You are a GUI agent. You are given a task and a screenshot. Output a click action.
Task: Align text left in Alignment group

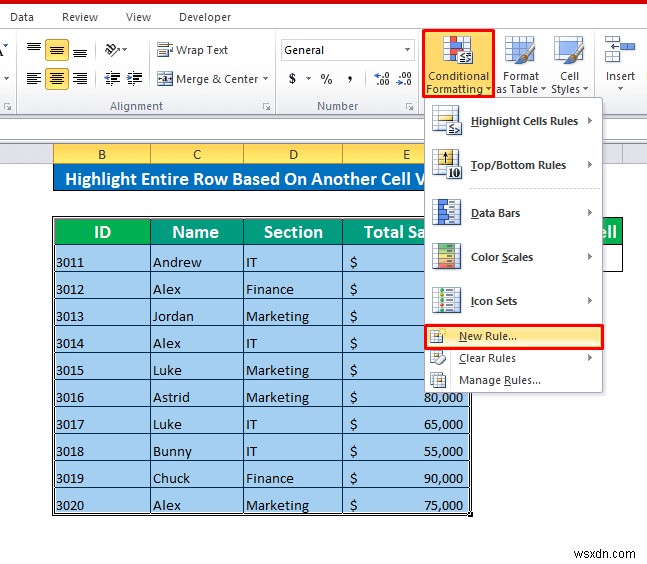coord(34,78)
